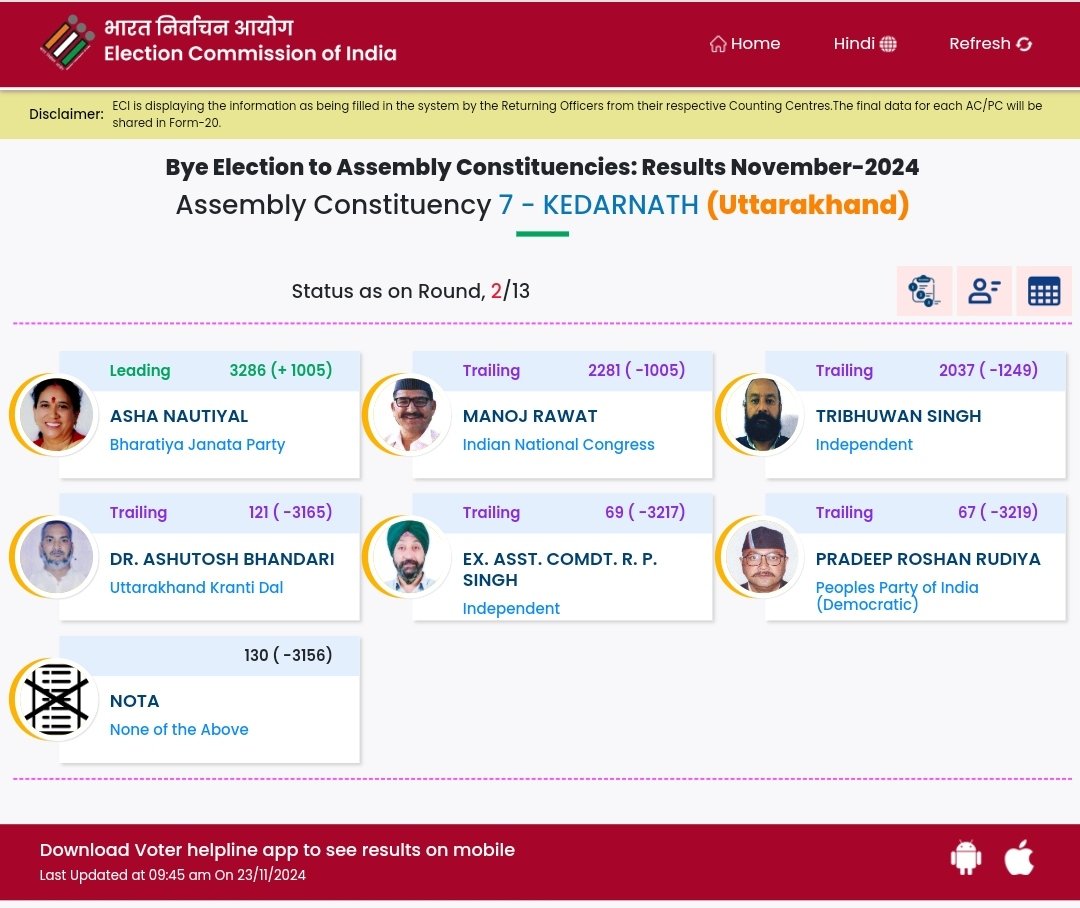This screenshot has width=1080, height=908.
Task: Click the 7 - KEDARNATH constituency heading
Action: [x=598, y=205]
